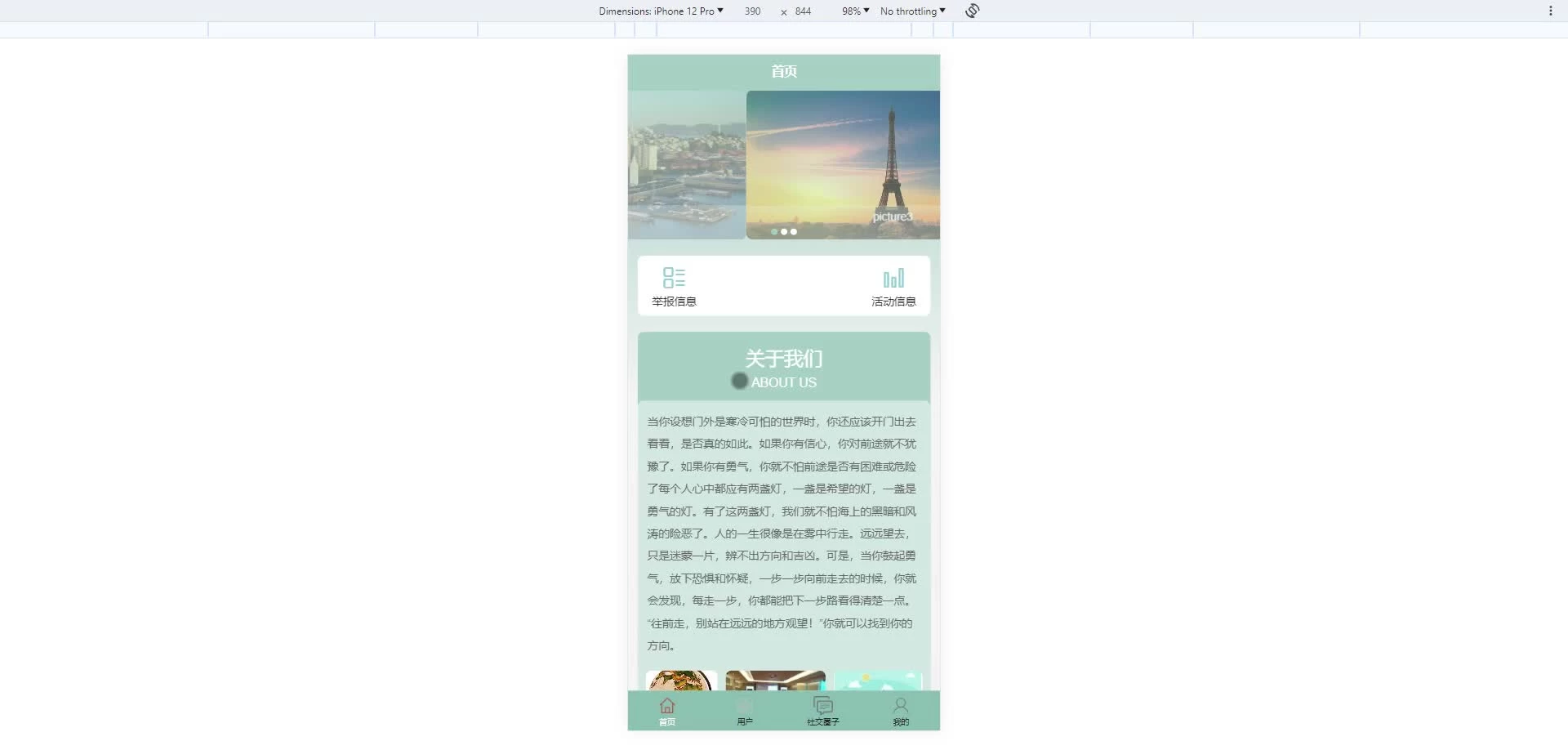1568x750 pixels.
Task: Open the Dimensions iPhone 12 Pro dropdown
Action: click(x=661, y=11)
